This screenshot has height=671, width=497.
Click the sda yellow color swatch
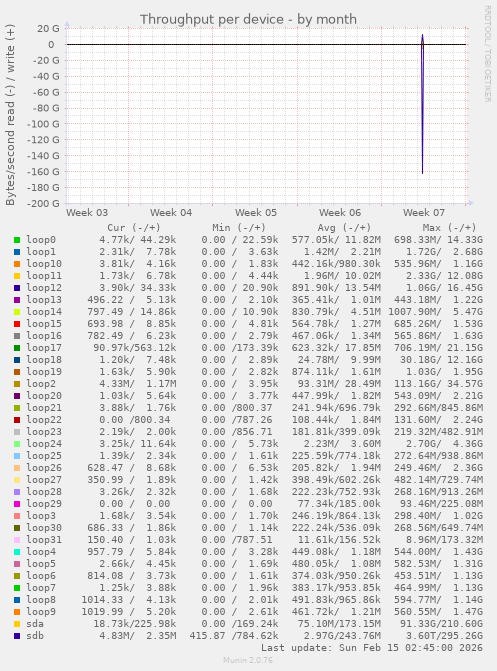tap(17, 624)
